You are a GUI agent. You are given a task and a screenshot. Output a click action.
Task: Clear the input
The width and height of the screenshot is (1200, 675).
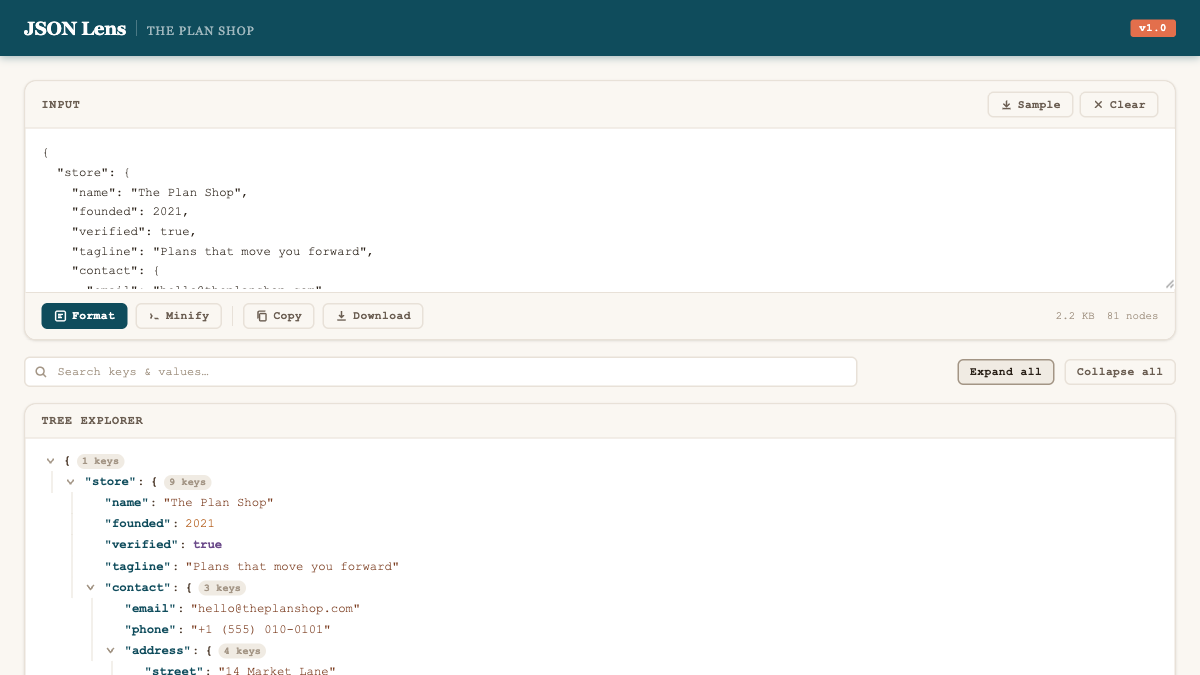[x=1119, y=105]
